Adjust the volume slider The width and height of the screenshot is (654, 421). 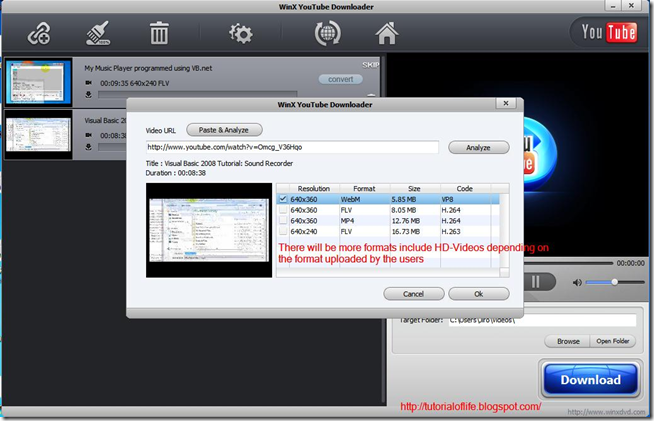point(615,282)
